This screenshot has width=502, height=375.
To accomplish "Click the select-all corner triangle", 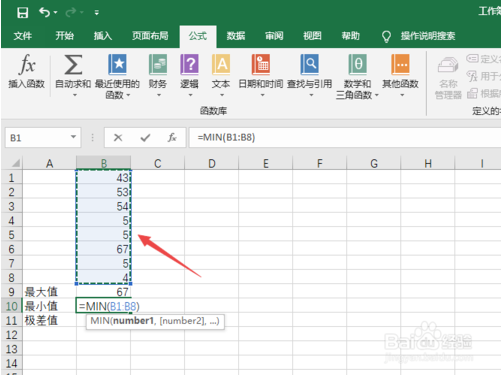I will pos(16,163).
